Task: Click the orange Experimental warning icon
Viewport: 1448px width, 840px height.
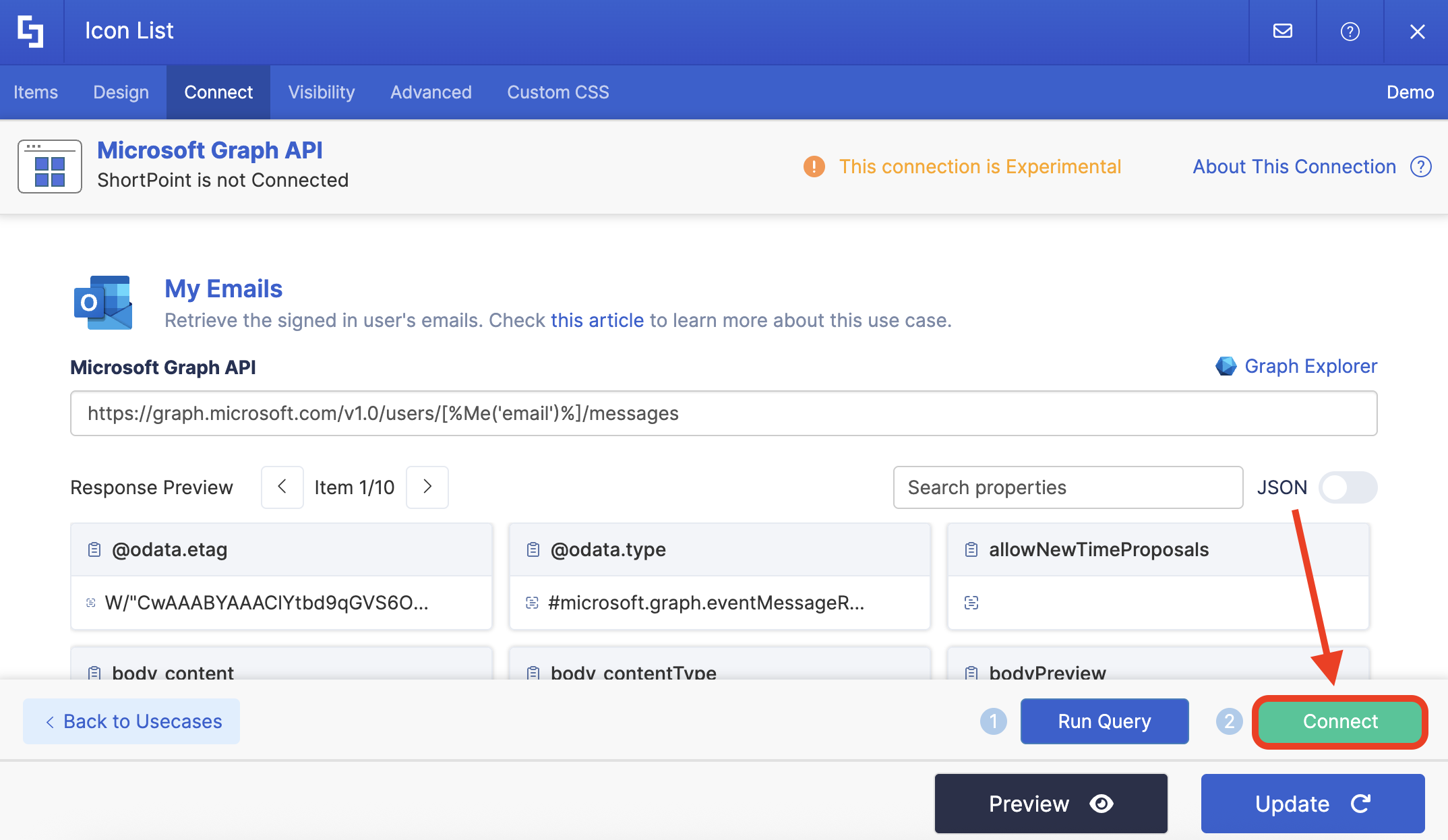Action: tap(814, 167)
